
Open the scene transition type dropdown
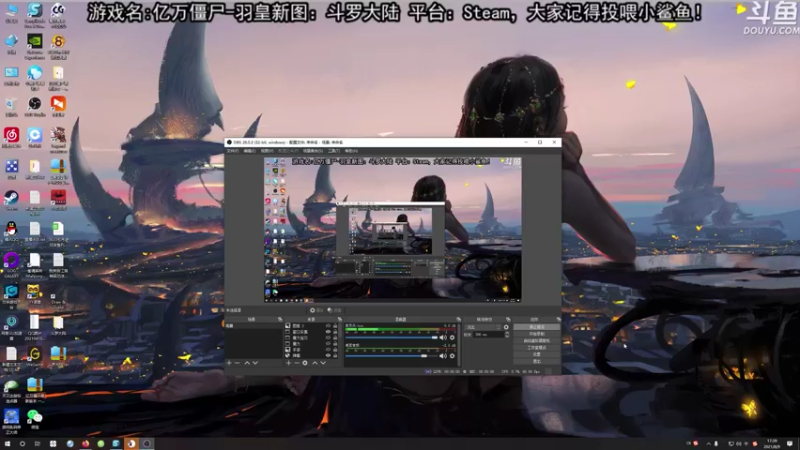click(483, 327)
